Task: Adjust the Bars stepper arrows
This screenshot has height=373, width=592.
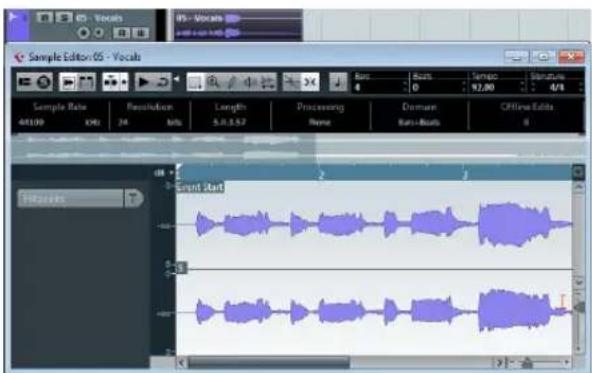Action: [405, 87]
